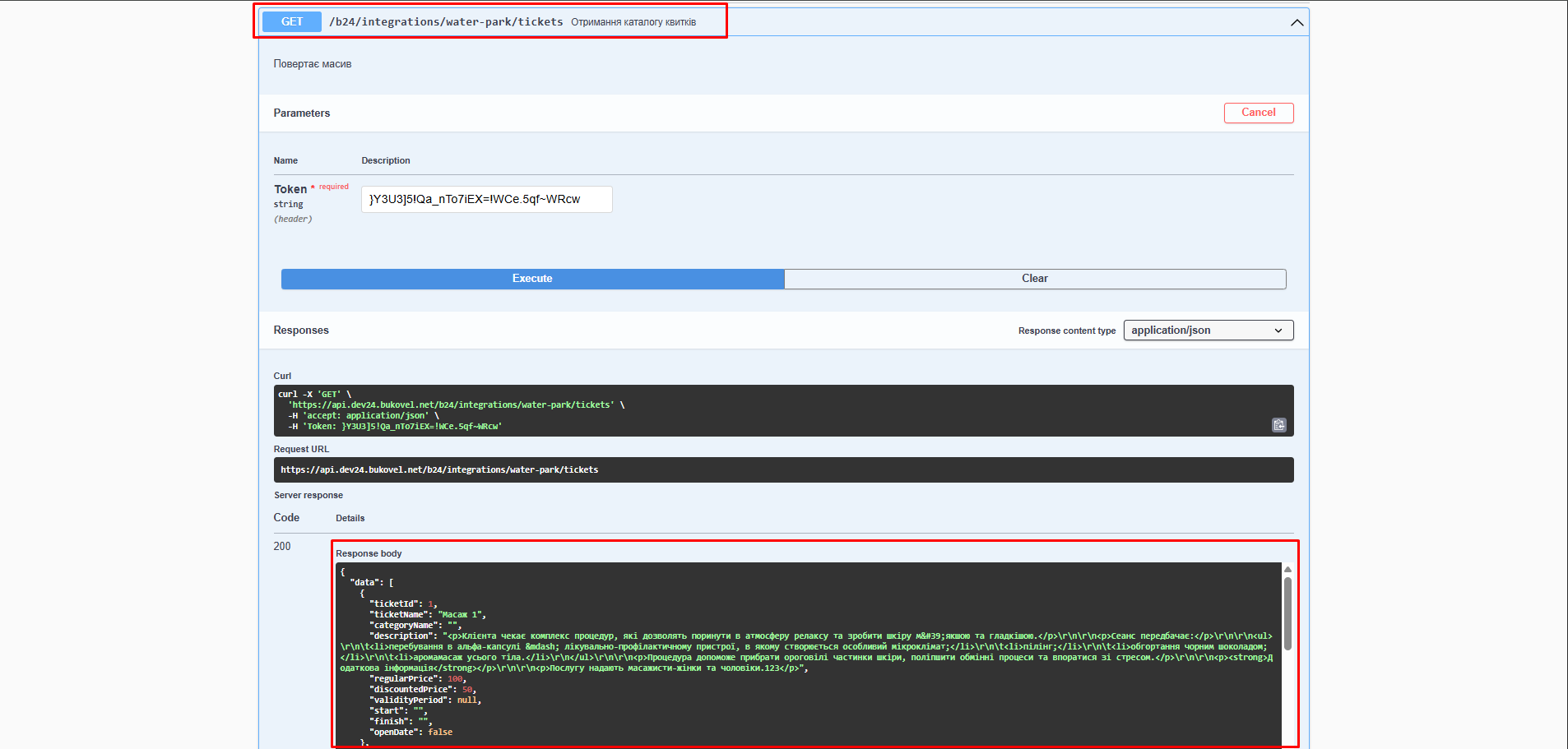
Task: Copy the curl command to clipboard
Action: 1278,425
